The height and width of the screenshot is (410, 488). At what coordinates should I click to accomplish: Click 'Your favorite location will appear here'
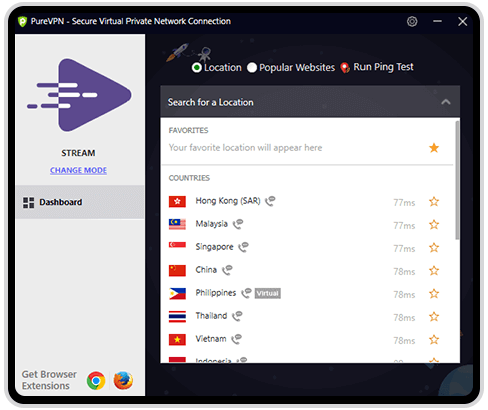[x=245, y=148]
